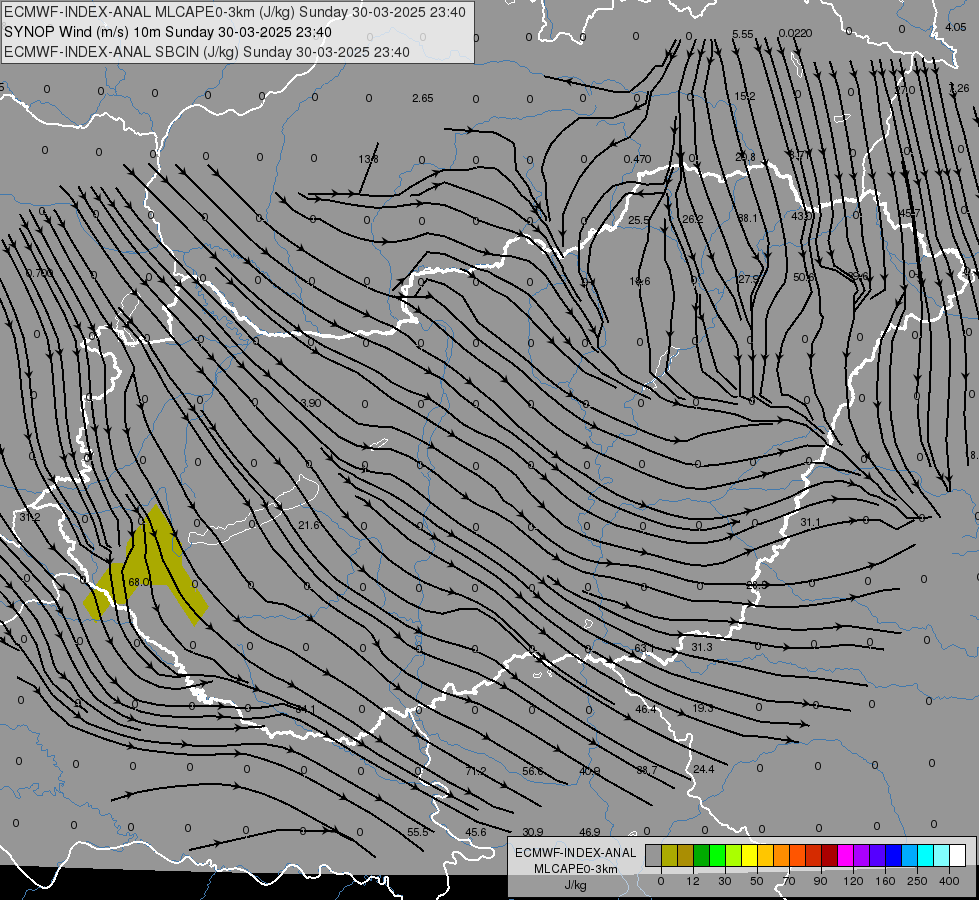Click the legend tick label 50
Image resolution: width=979 pixels, height=900 pixels.
point(757,881)
